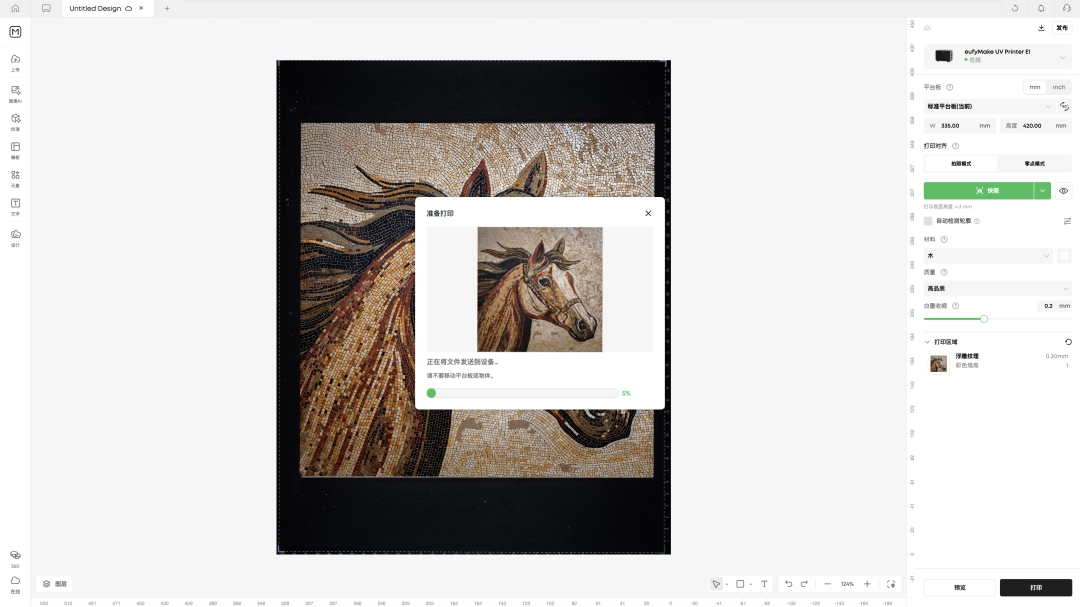Open the Image AI (图像AI) sidebar tool
Image resolution: width=1080 pixels, height=607 pixels.
(x=15, y=94)
